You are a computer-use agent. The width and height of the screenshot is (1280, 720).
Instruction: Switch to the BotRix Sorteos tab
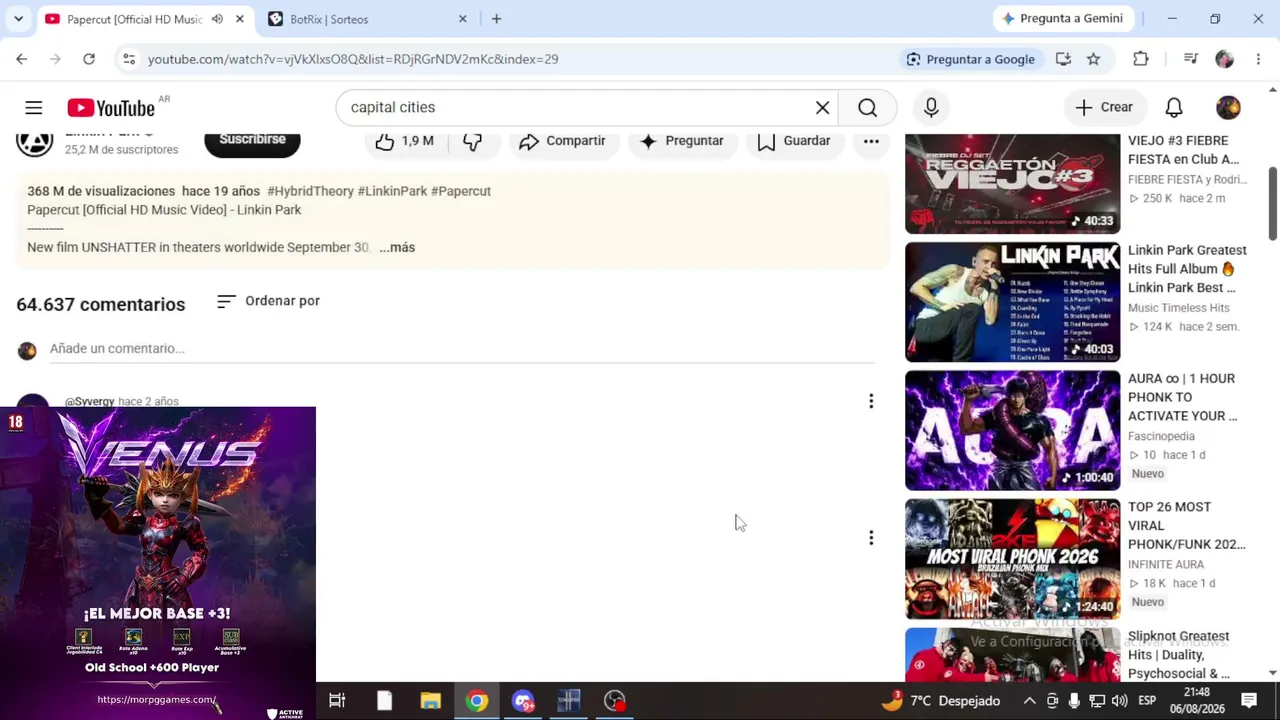329,19
